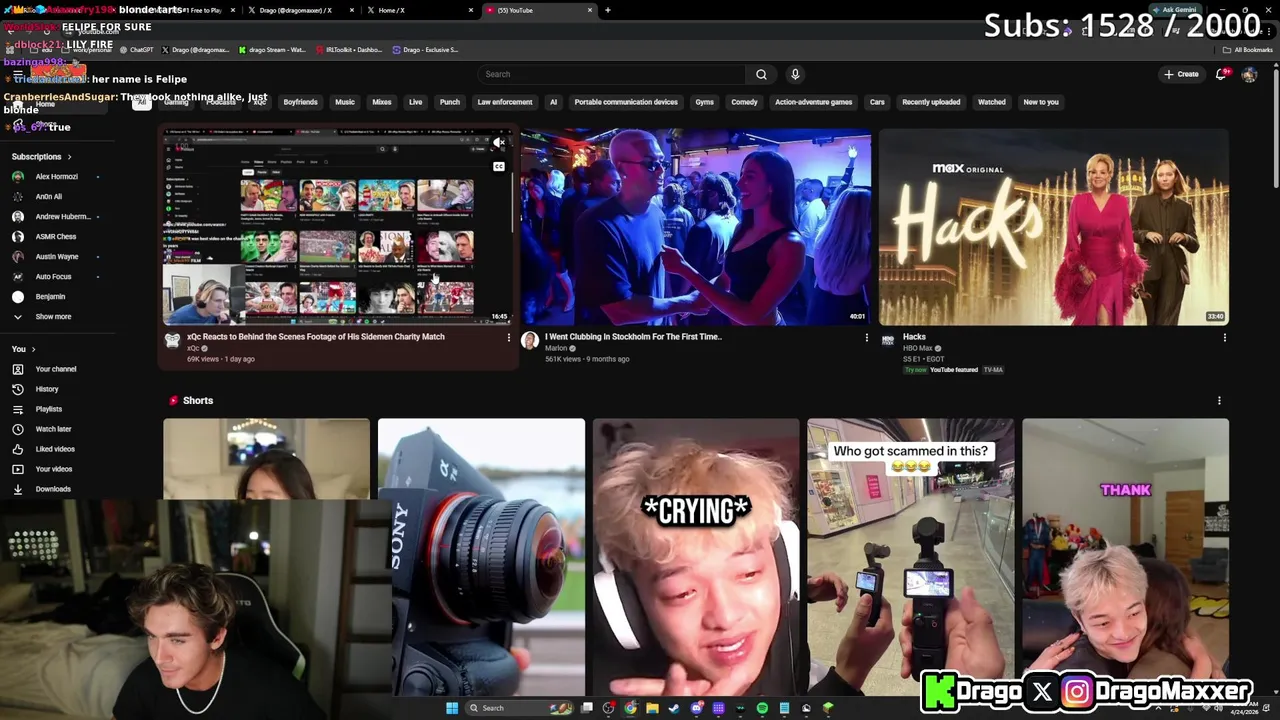The height and width of the screenshot is (720, 1280).
Task: Play the *CRYING* short
Action: pos(696,557)
